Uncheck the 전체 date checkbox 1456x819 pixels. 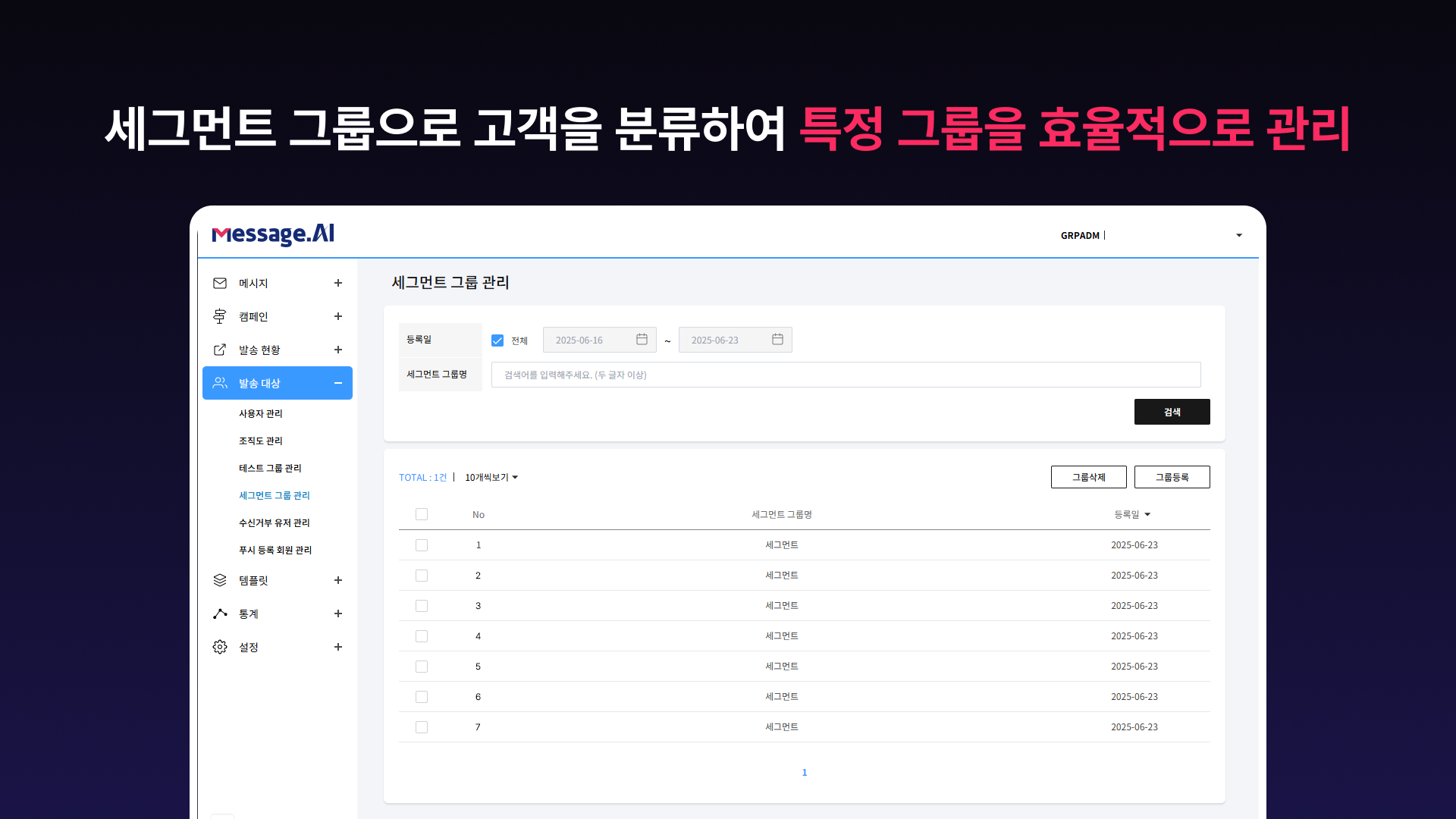click(x=497, y=340)
